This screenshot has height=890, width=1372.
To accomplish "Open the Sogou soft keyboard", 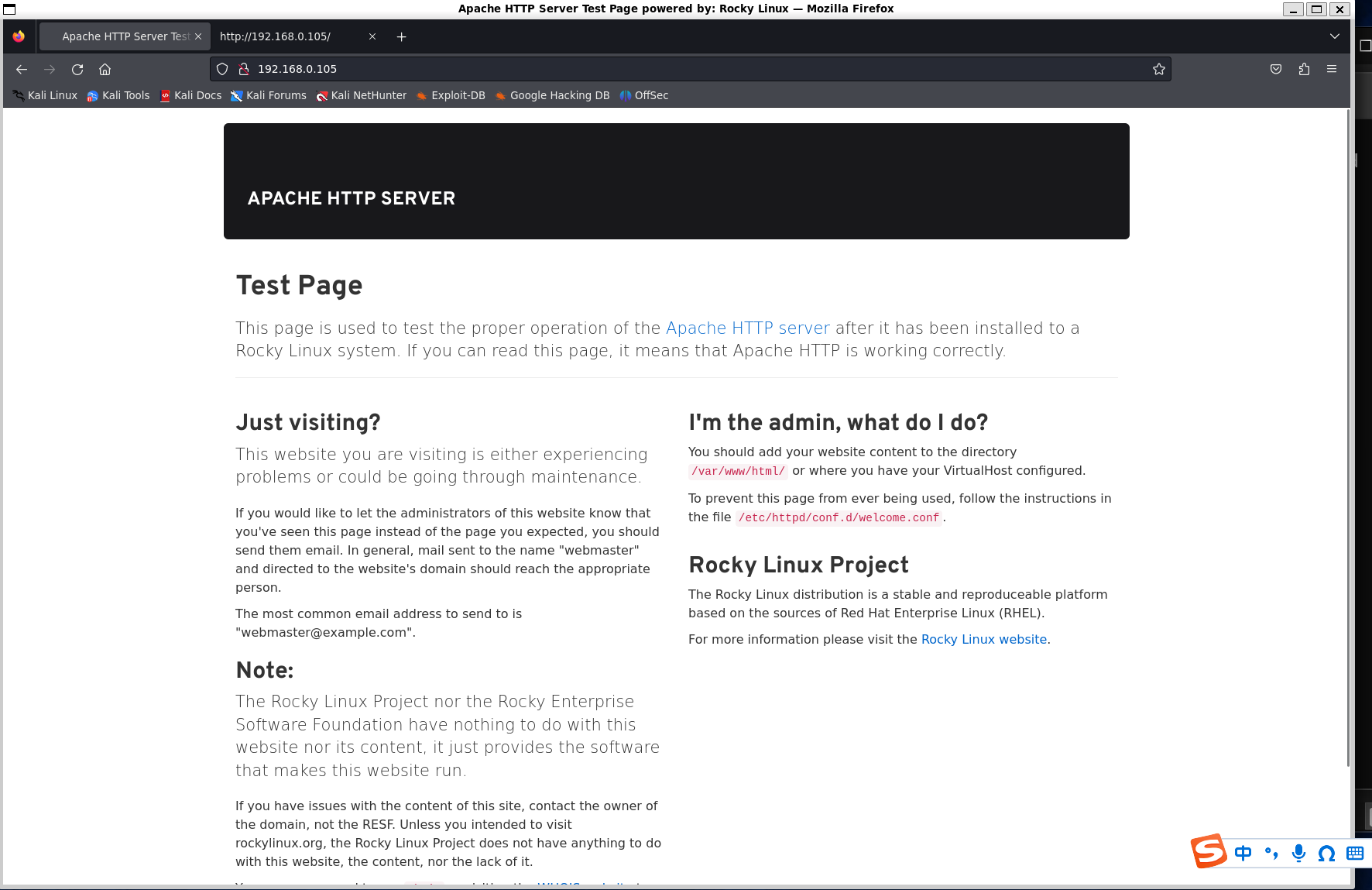I will (1355, 853).
